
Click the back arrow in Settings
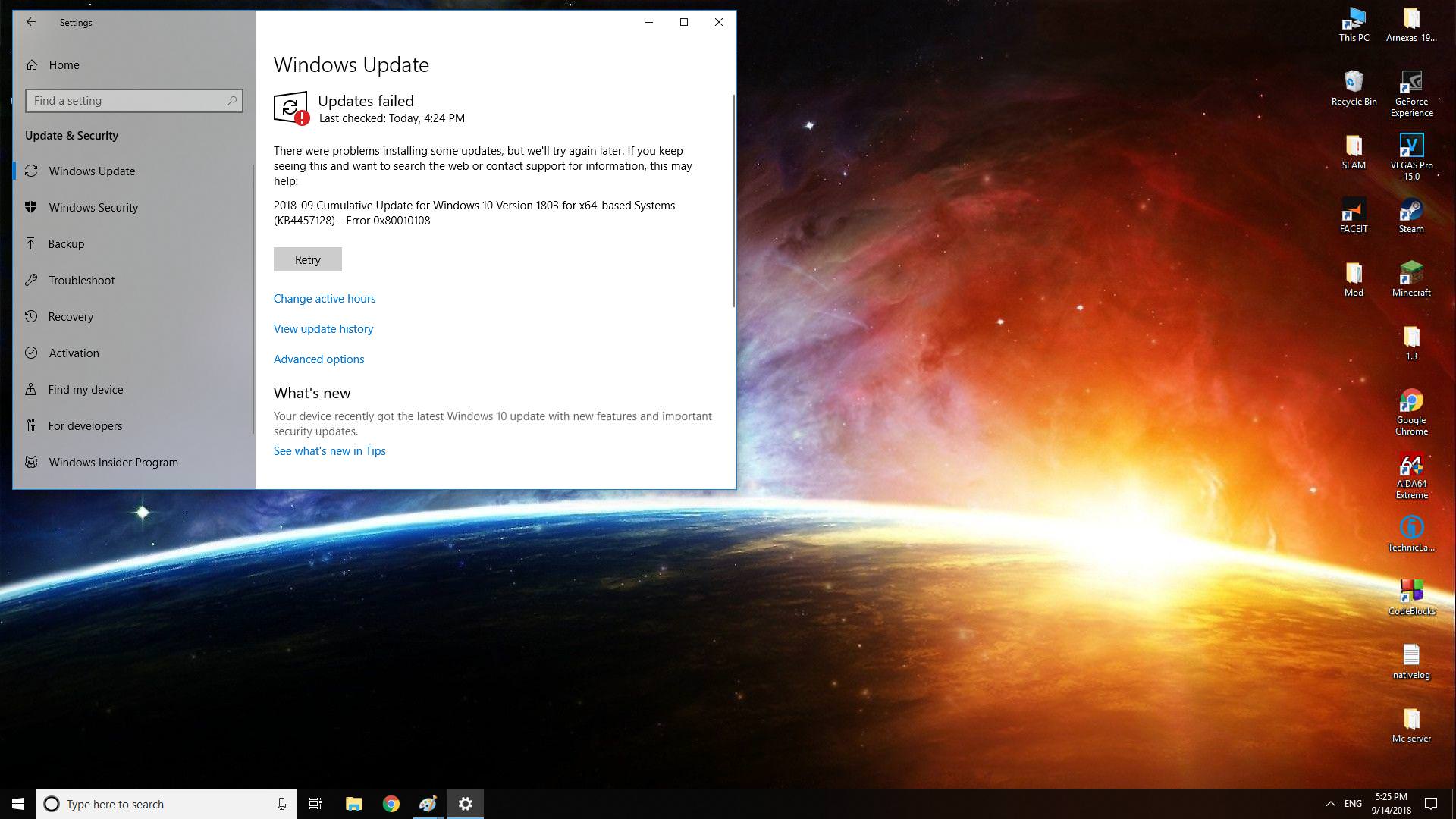tap(31, 22)
